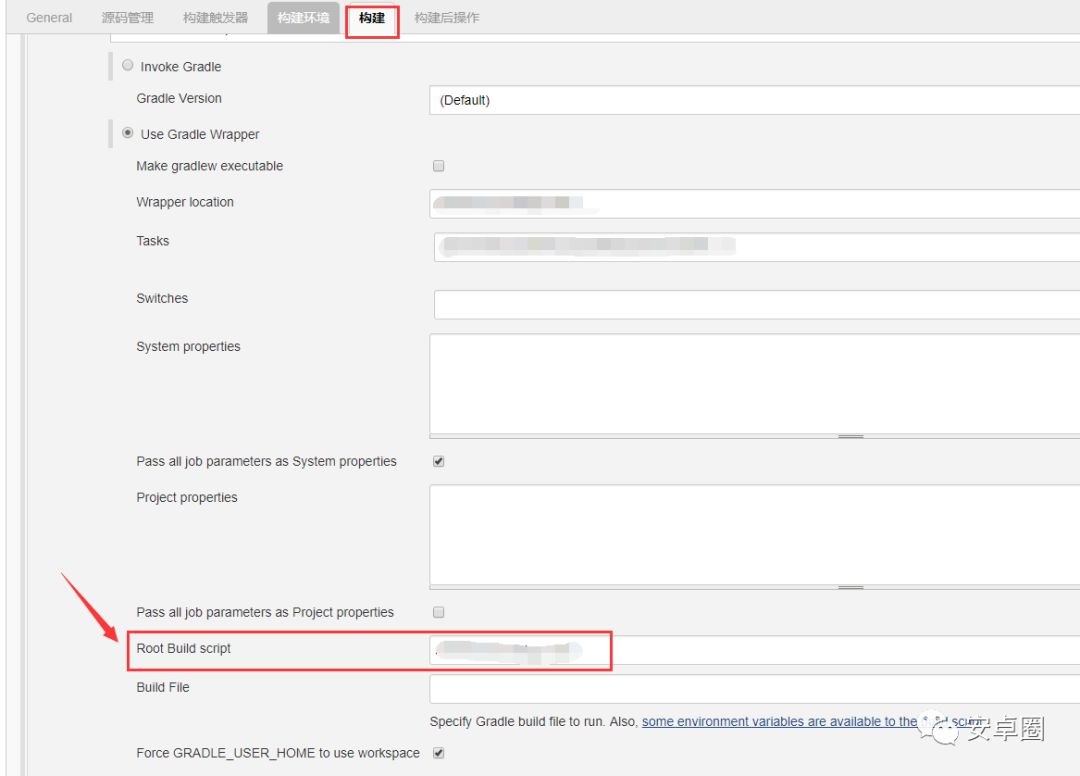The width and height of the screenshot is (1080, 776).
Task: Click inside the System properties textarea
Action: coord(754,384)
